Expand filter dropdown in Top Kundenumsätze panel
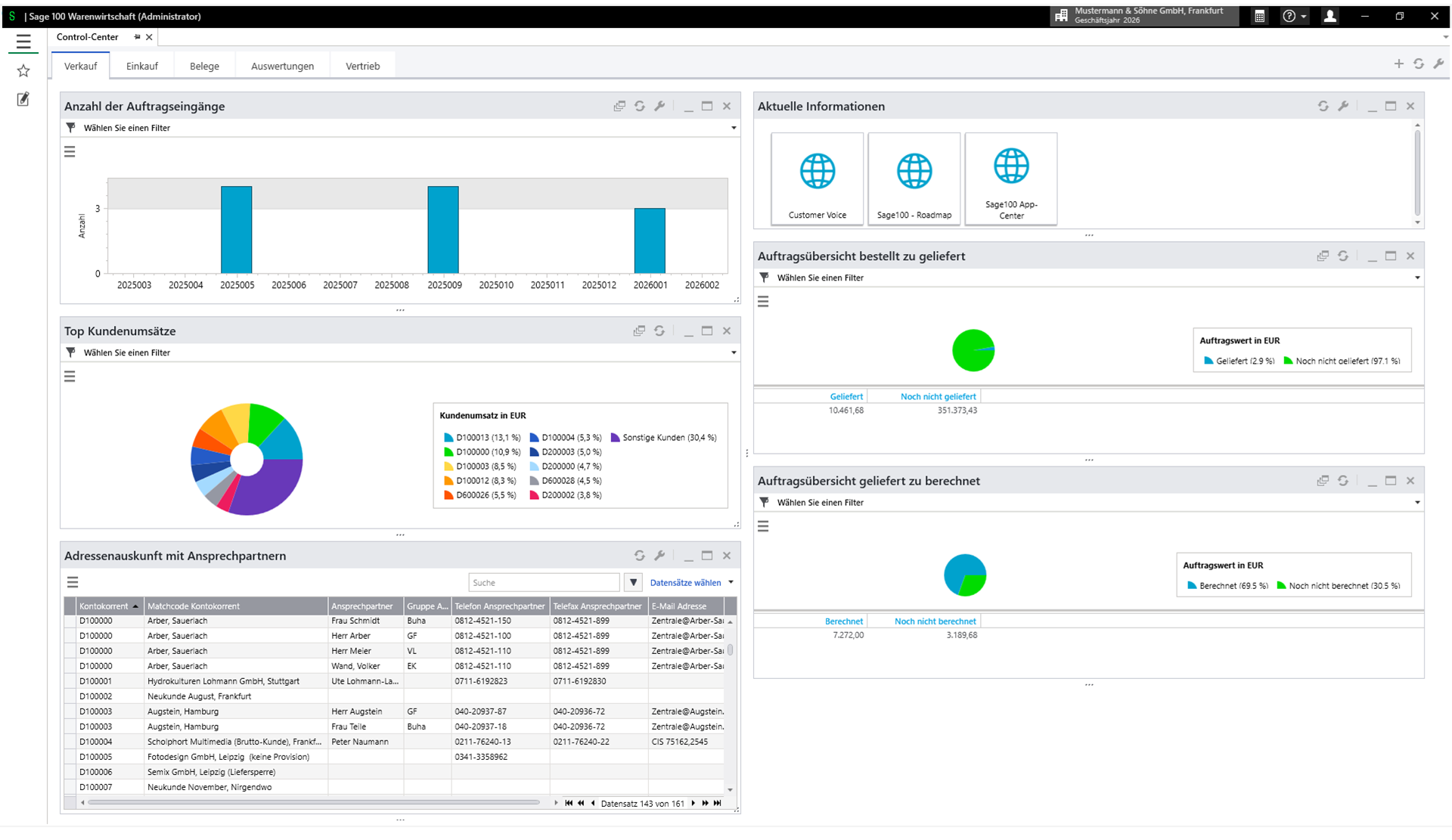The image size is (1452, 840). tap(733, 353)
